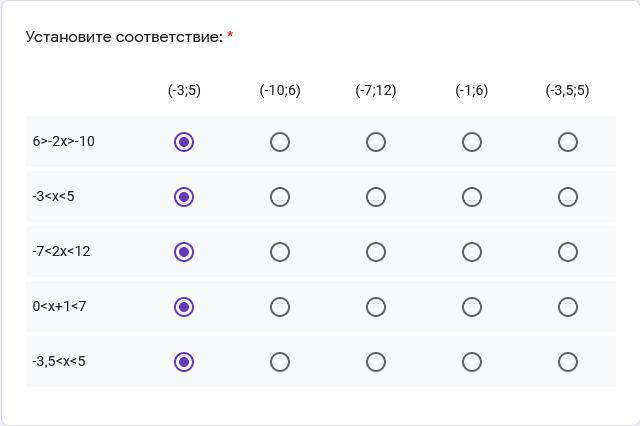
Task: Pick (-10;6) for row -3,5<x<5
Action: coord(280,362)
